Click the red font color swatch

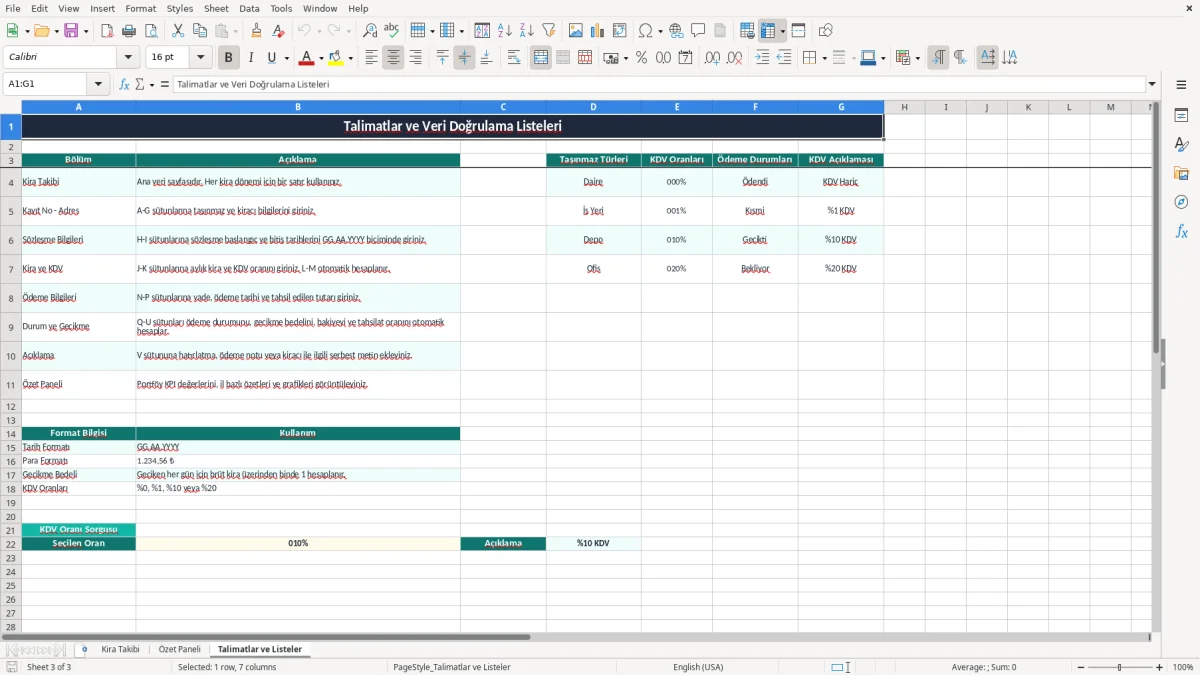(307, 58)
